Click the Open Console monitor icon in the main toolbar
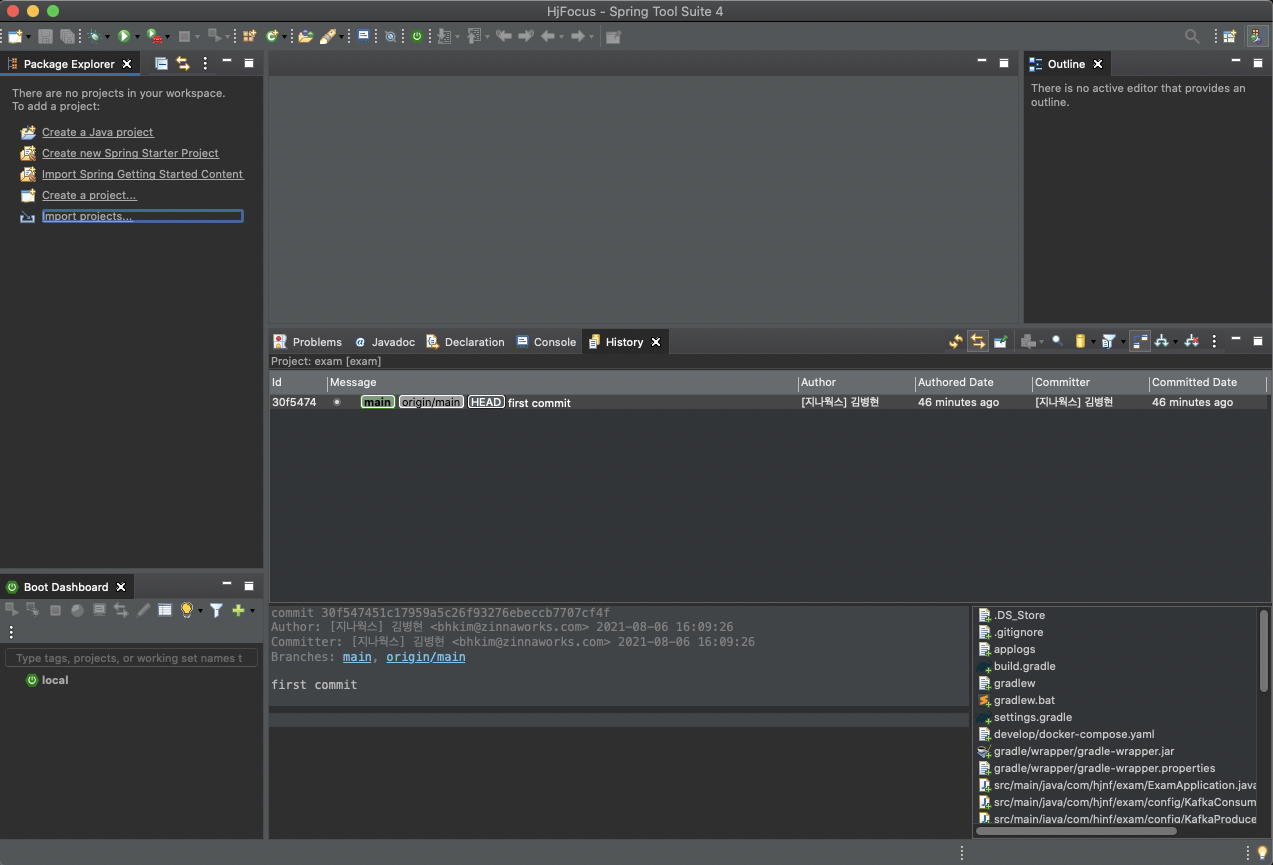The image size is (1273, 865). [363, 35]
